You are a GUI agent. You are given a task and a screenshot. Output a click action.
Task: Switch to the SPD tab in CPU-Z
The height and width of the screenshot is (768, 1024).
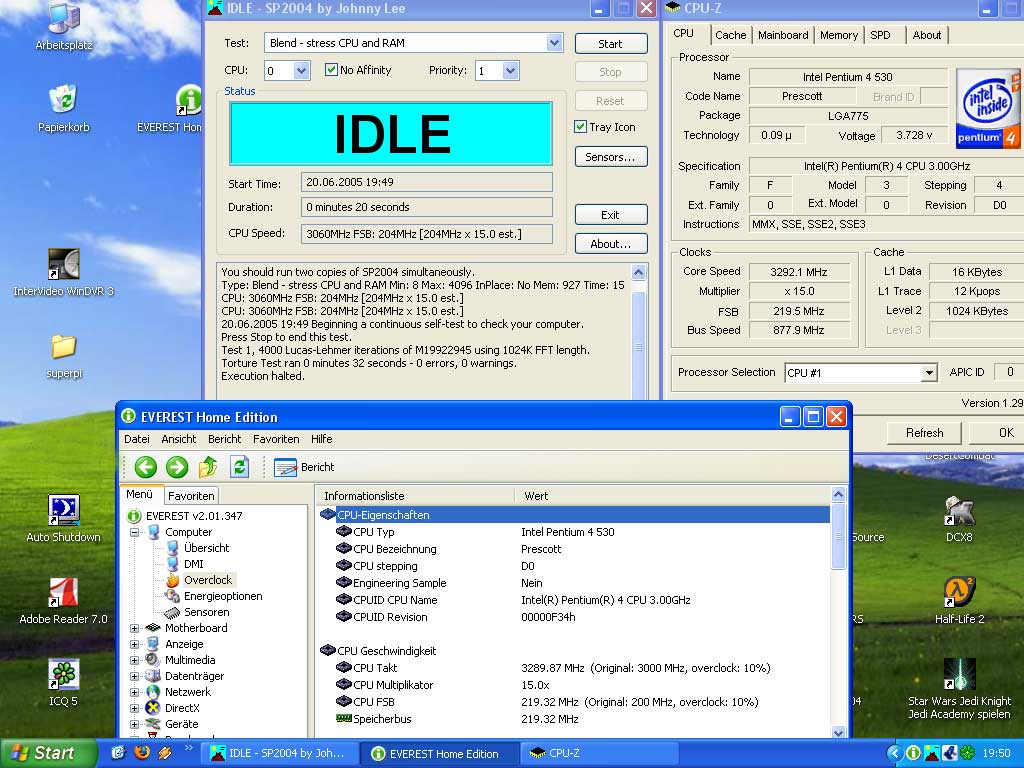(x=880, y=35)
